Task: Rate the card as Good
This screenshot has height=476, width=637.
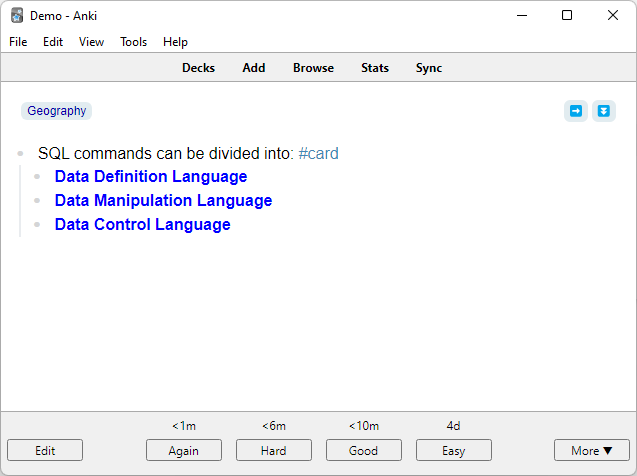Action: coord(364,450)
